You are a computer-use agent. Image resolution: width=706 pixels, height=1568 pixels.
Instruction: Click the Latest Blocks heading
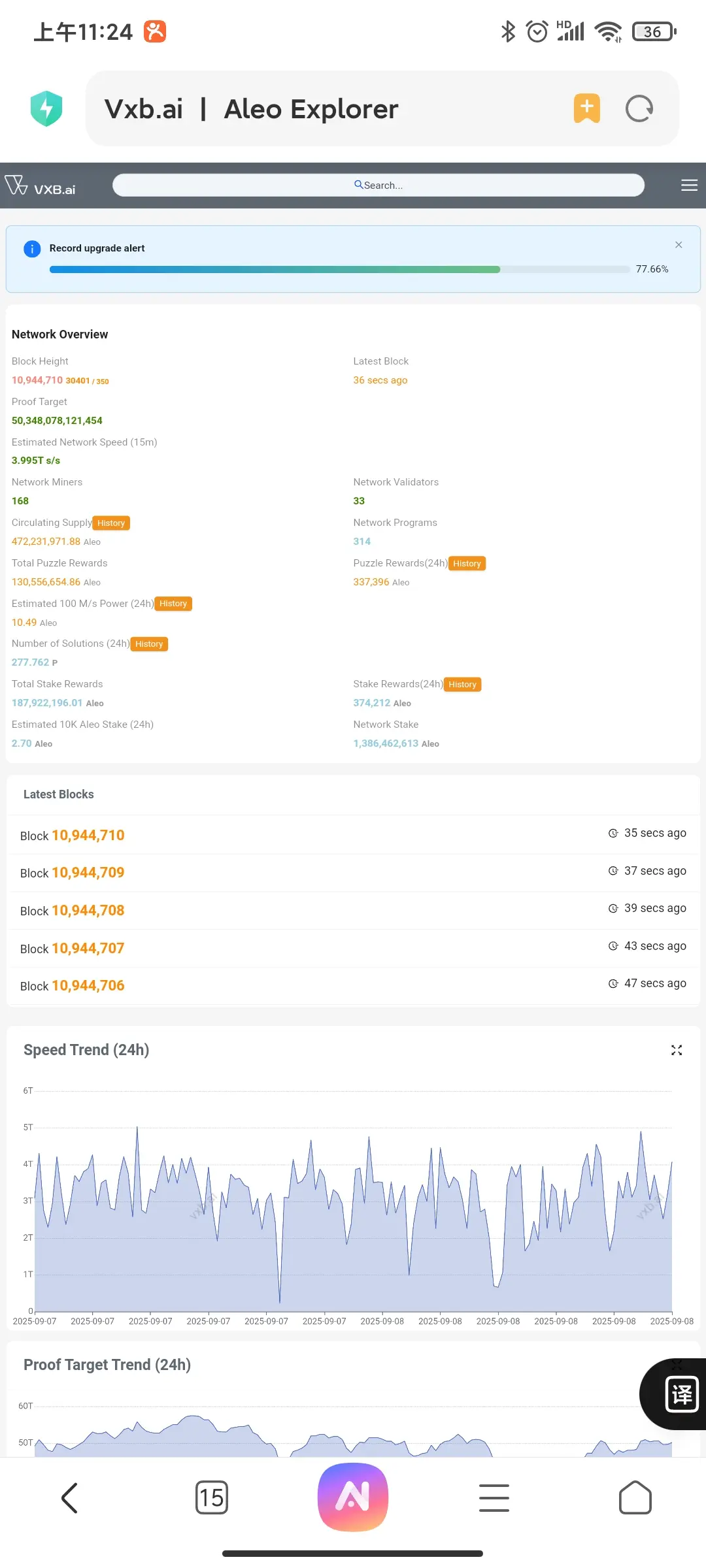click(x=59, y=794)
